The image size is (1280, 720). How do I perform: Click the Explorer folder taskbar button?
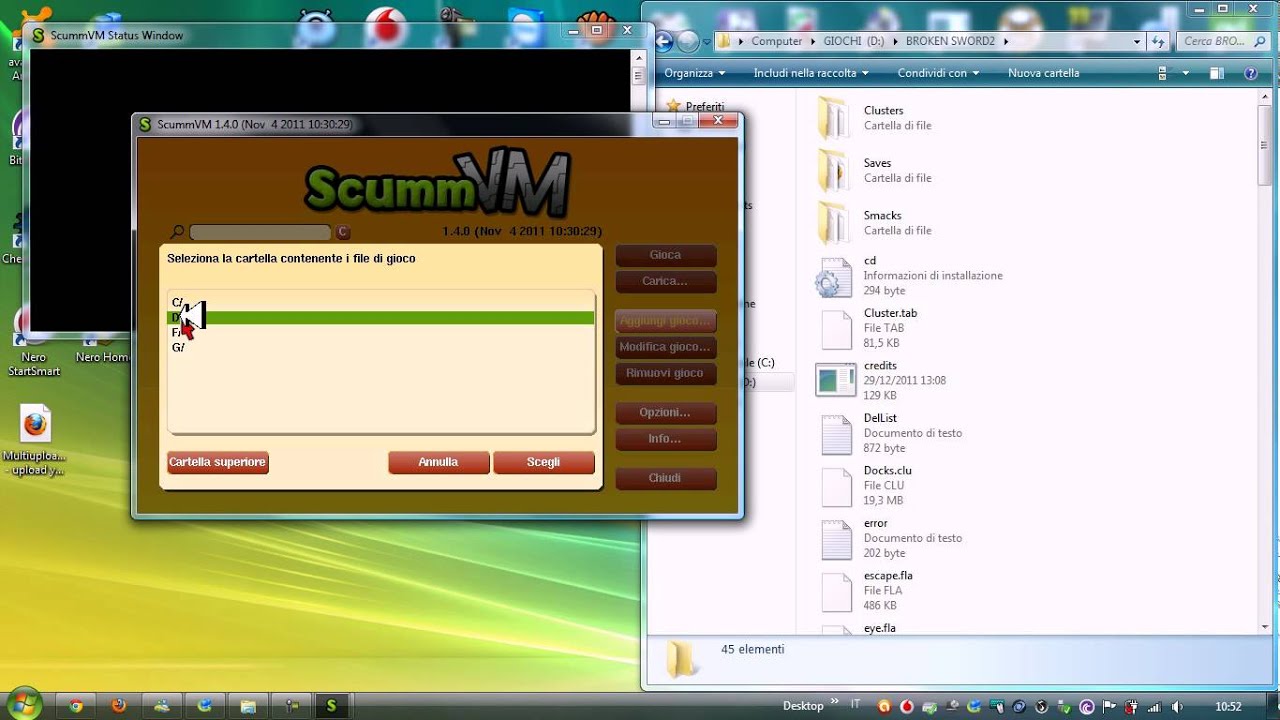tap(247, 705)
